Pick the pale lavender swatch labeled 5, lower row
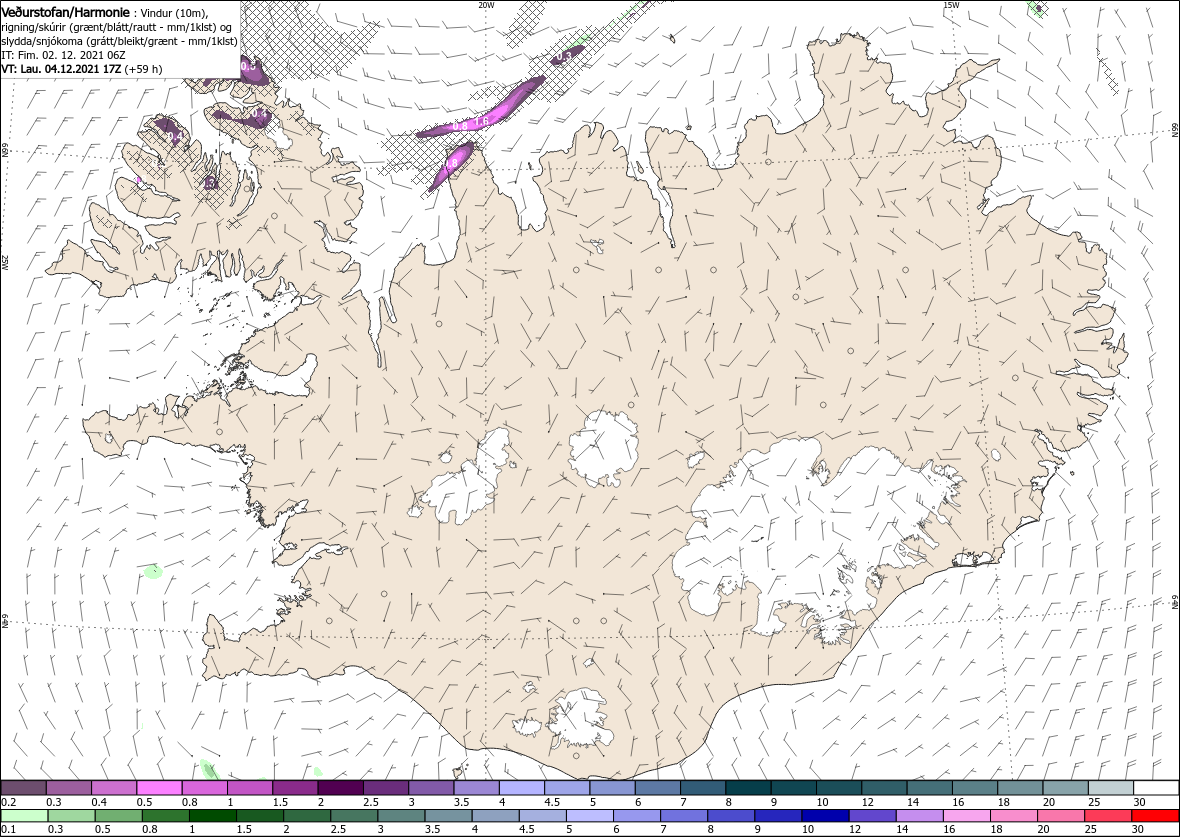The width and height of the screenshot is (1180, 837). (590, 816)
